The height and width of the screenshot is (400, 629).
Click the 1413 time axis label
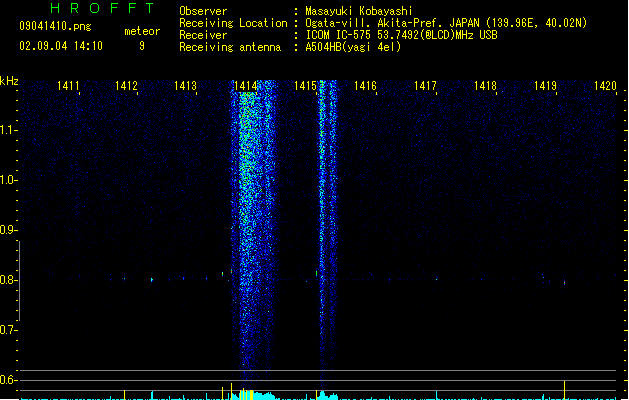click(x=185, y=86)
